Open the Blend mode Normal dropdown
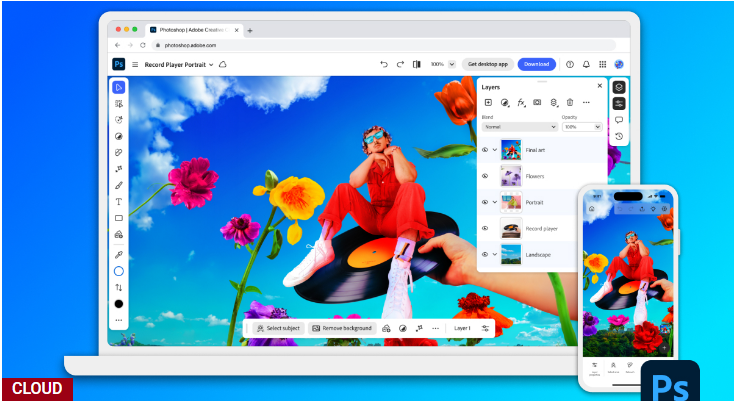This screenshot has height=402, width=736. (x=520, y=127)
